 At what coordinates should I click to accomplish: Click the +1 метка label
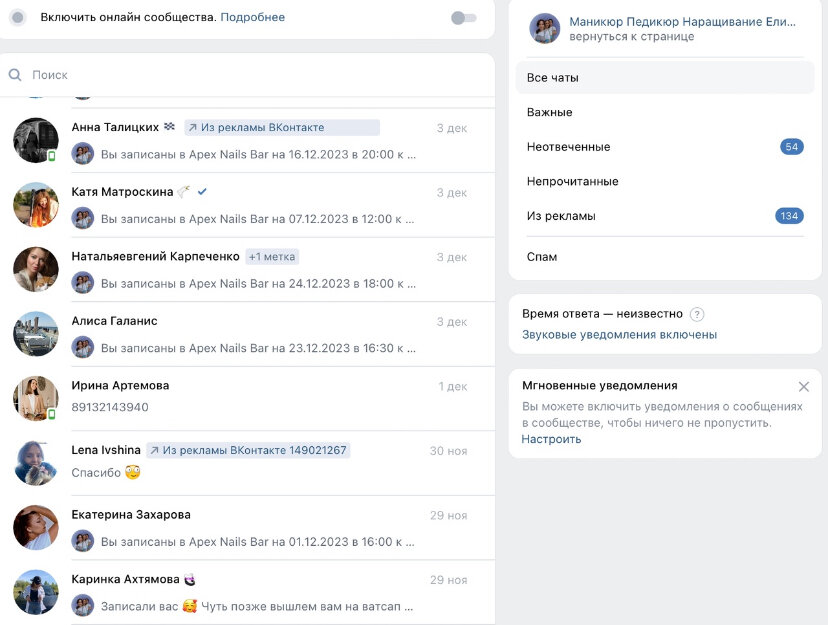pyautogui.click(x=272, y=257)
